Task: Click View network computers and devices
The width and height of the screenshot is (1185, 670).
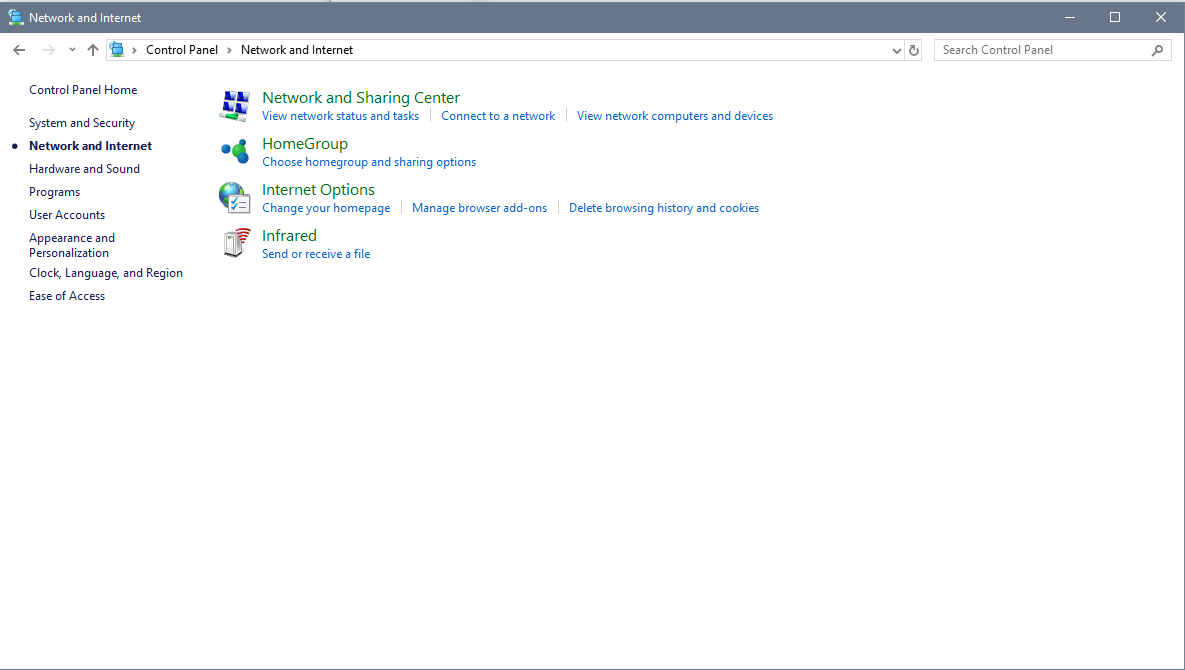Action: click(675, 116)
